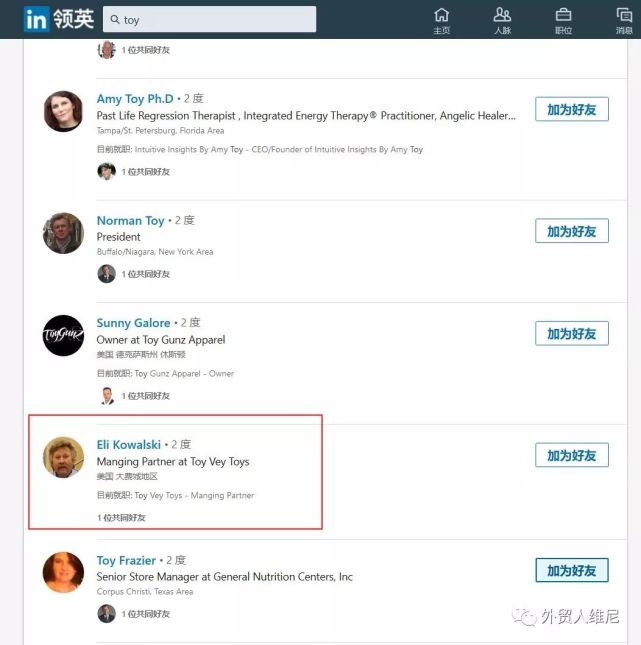Open the Messaging (消息) icon

pyautogui.click(x=624, y=20)
